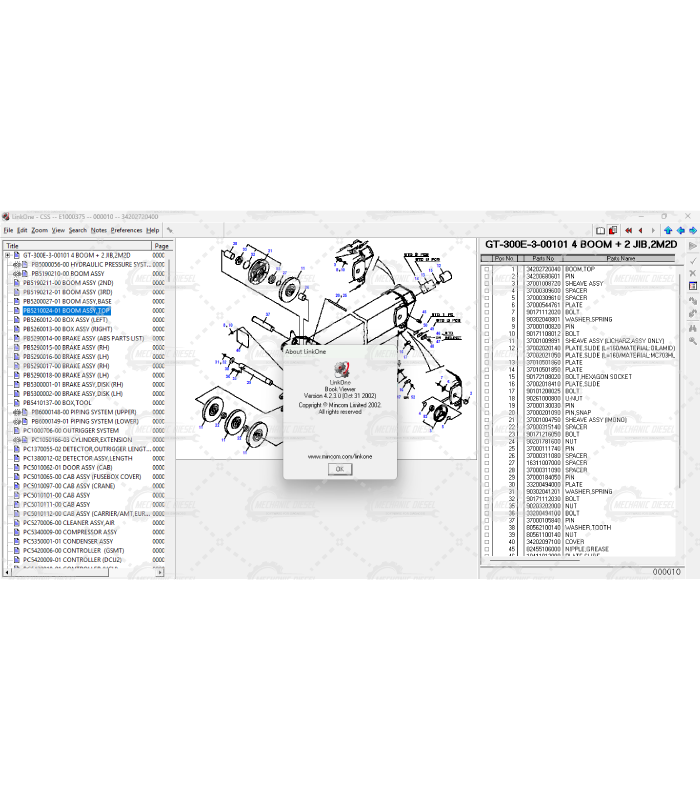Select PB5260012-00 BOX ASSY (LEFT) entry
This screenshot has width=700, height=800.
pos(70,320)
